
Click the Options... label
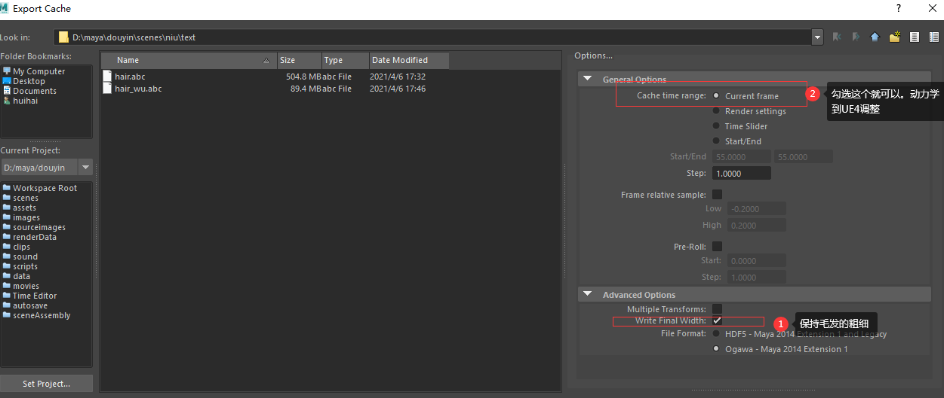[593, 56]
